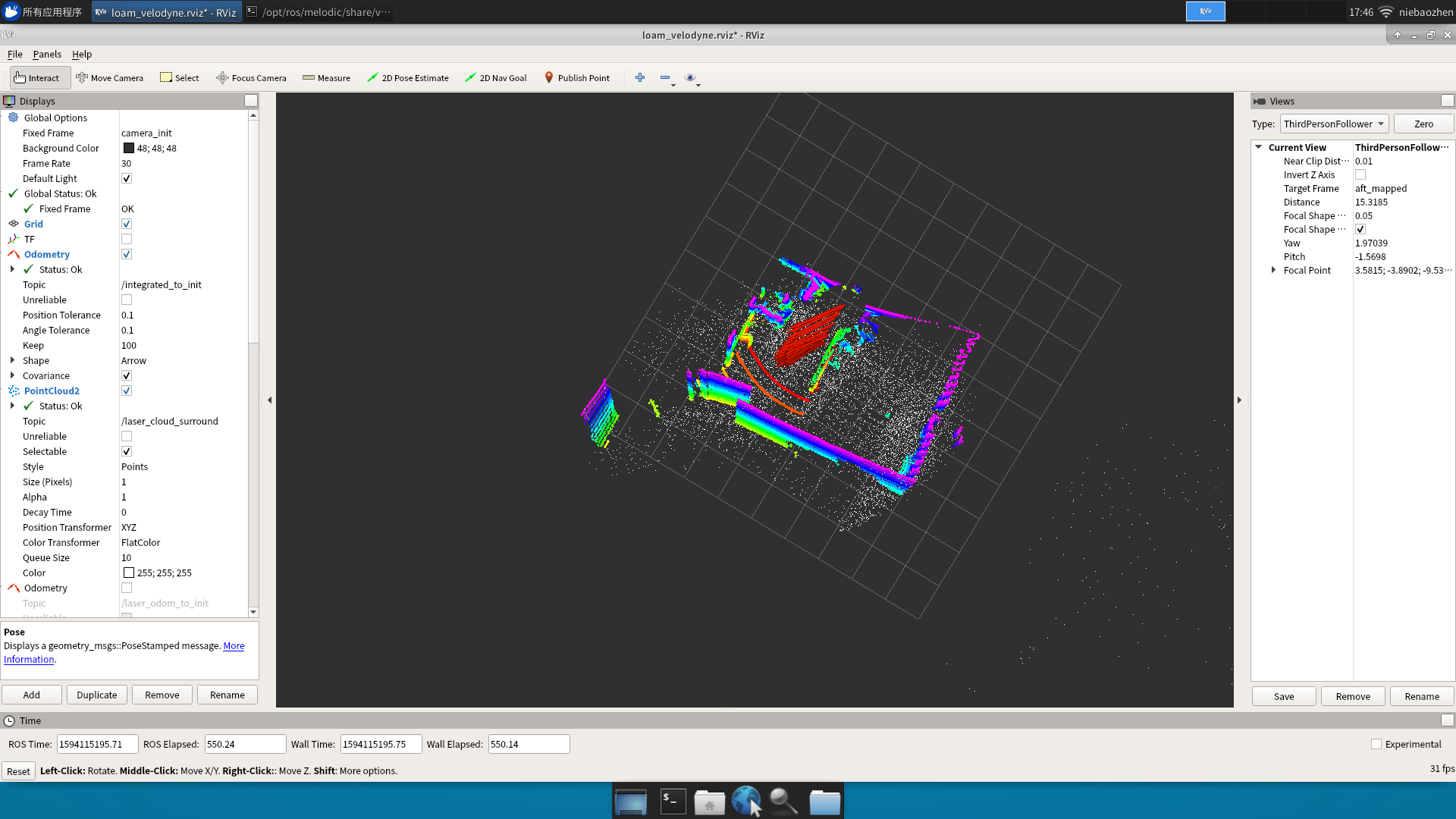The height and width of the screenshot is (819, 1456).
Task: Activate the 2D Nav Goal tool
Action: [x=495, y=77]
